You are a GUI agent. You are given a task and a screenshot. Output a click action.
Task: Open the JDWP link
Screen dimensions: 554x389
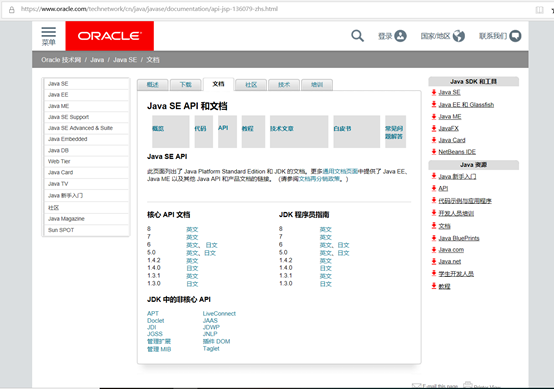(211, 327)
